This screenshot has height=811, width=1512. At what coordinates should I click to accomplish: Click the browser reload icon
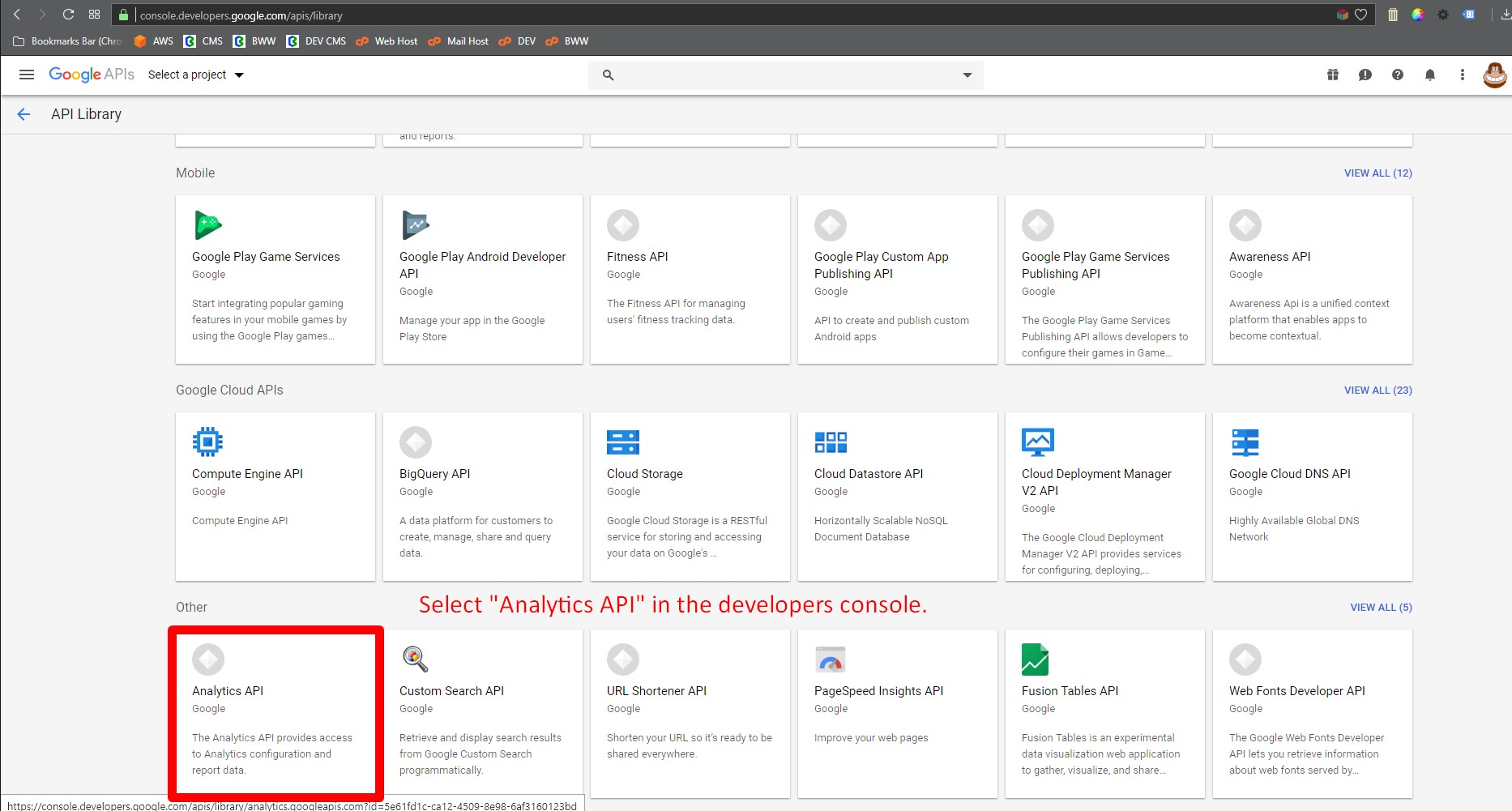(x=68, y=15)
